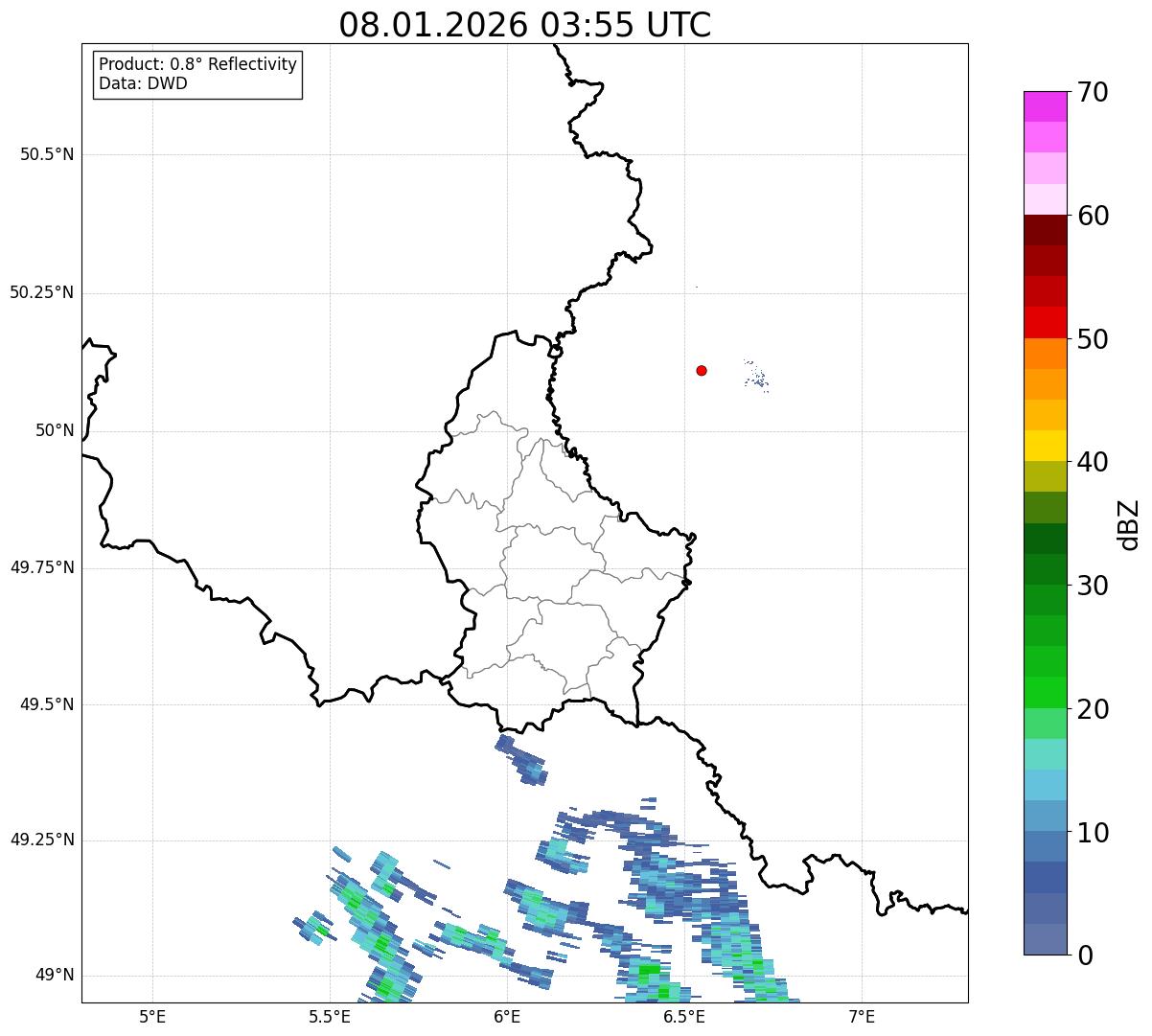Pick the bright green swatch just above 20 dBZ
This screenshot has height=1036, width=1152.
click(1045, 693)
